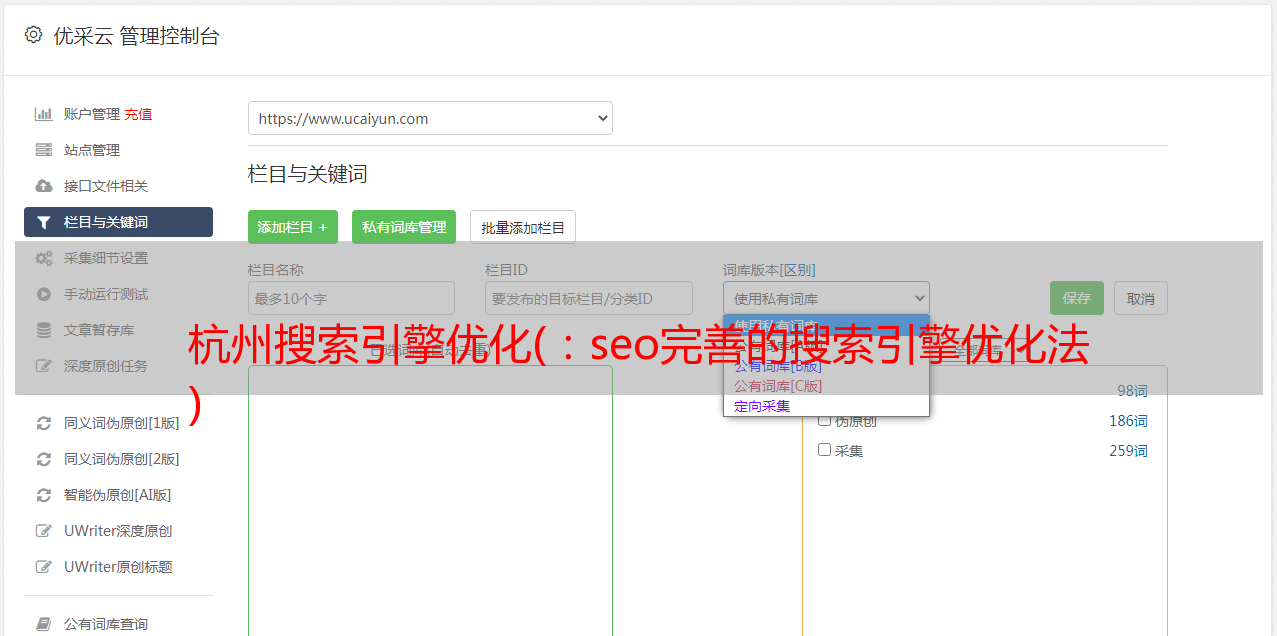Click the gear icon beside 优采云 管理控制台
This screenshot has height=636, width=1277.
pyautogui.click(x=33, y=35)
